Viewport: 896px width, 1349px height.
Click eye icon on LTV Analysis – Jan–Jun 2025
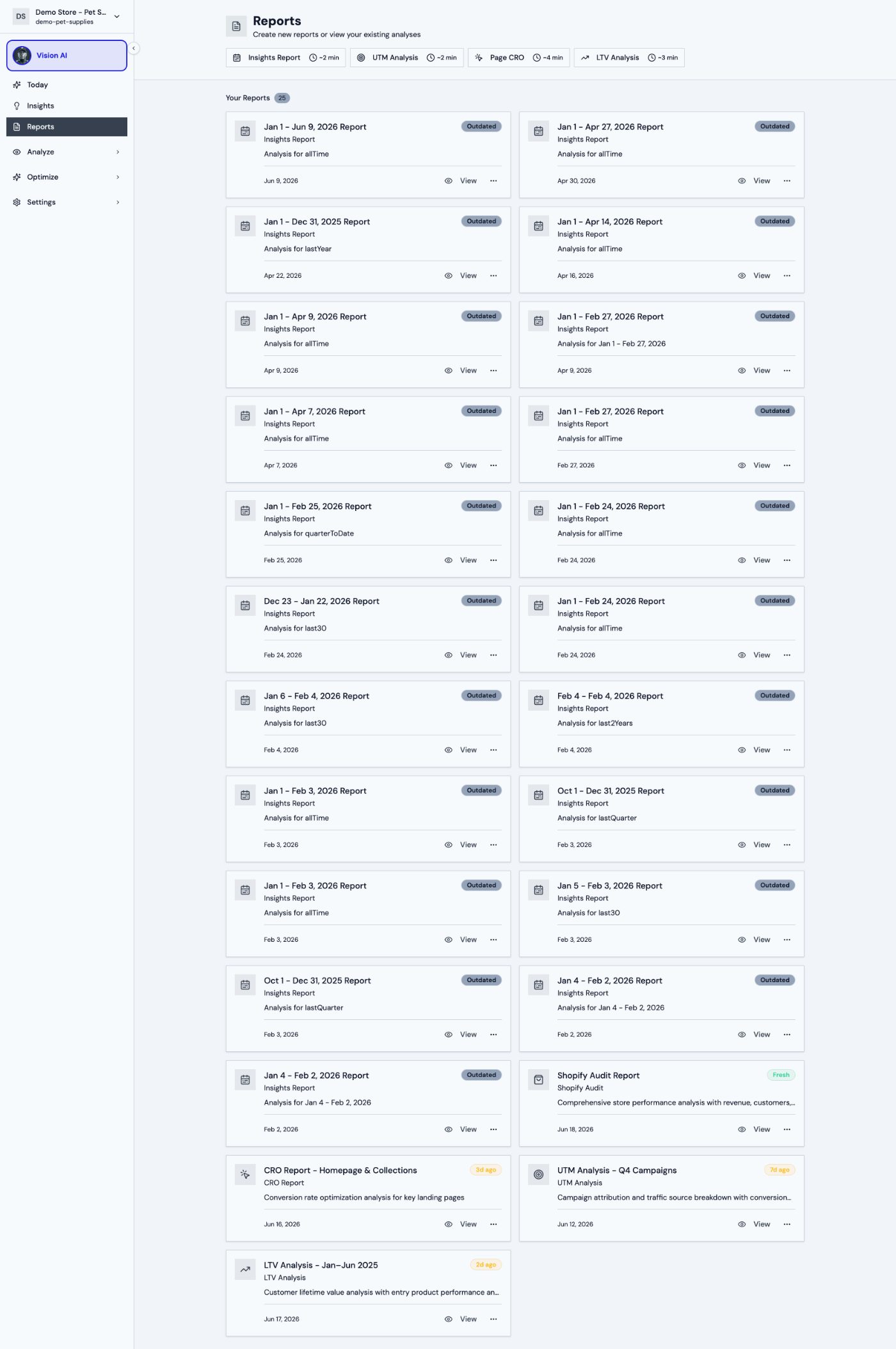(x=449, y=1319)
